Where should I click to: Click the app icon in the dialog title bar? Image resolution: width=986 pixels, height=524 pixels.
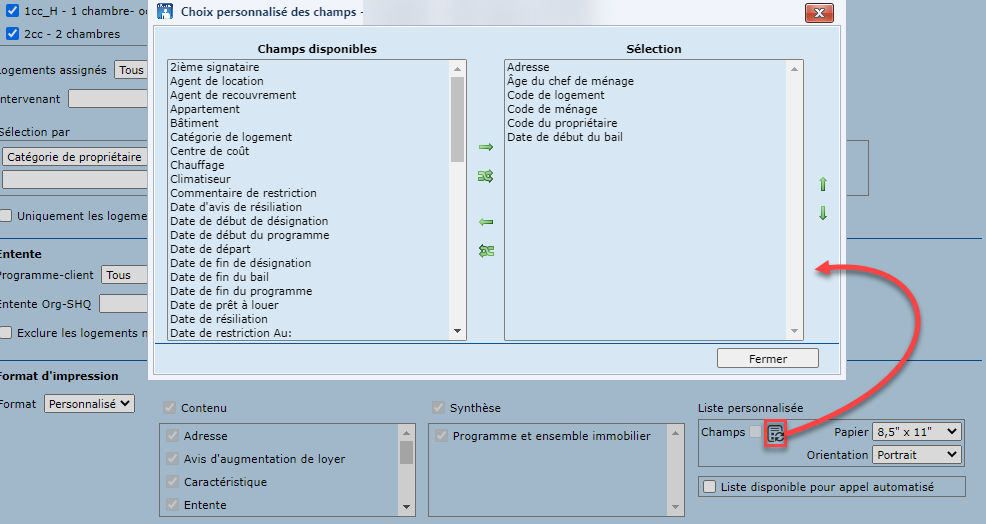[166, 13]
